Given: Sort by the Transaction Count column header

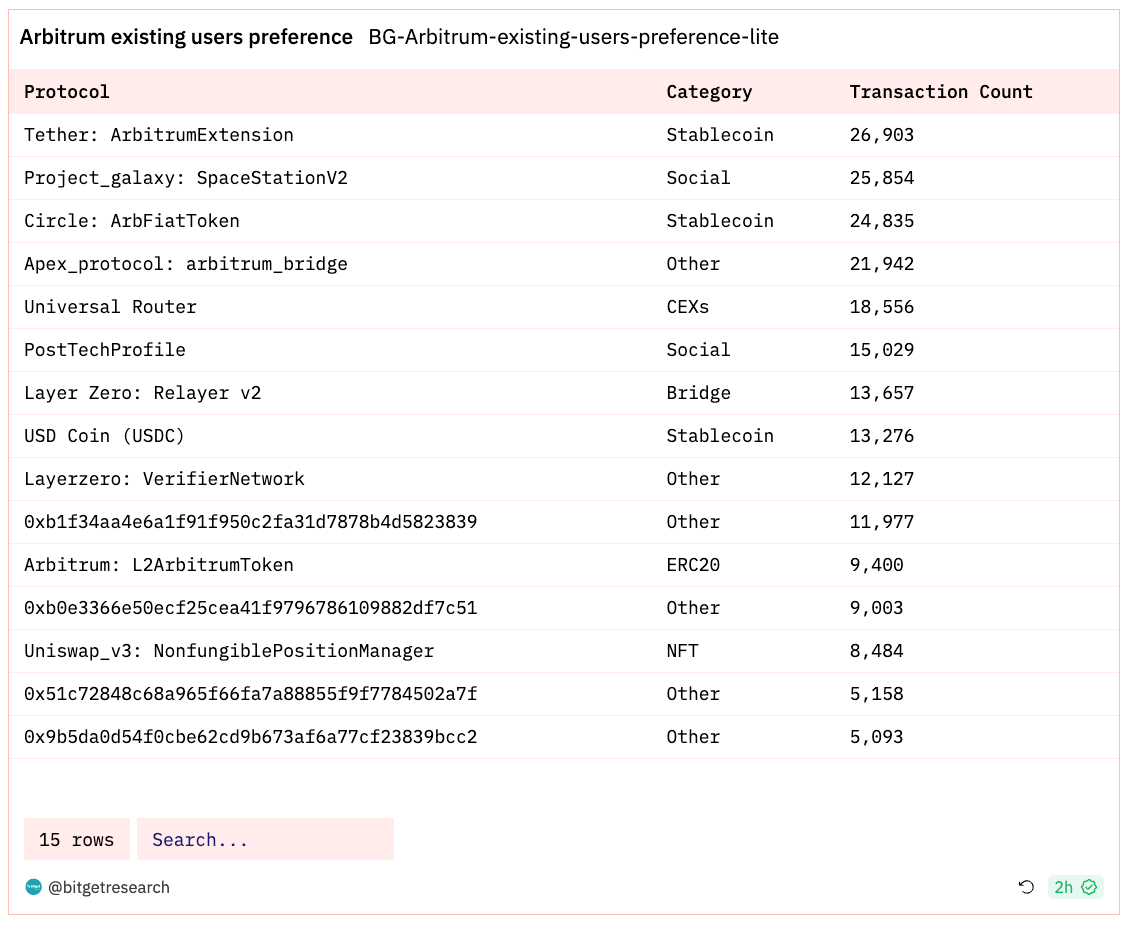Looking at the screenshot, I should click(x=941, y=92).
